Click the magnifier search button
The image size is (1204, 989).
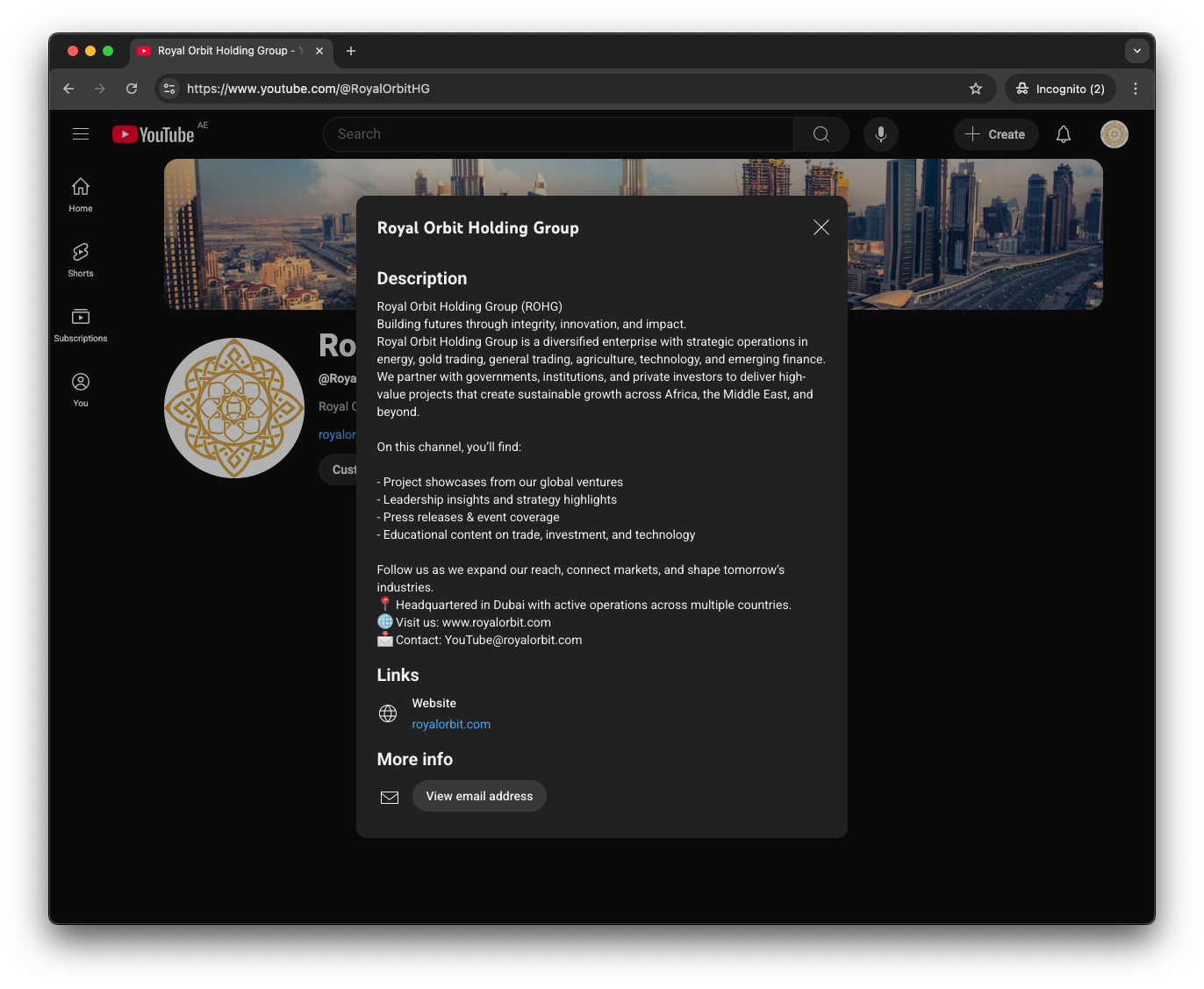tap(821, 134)
